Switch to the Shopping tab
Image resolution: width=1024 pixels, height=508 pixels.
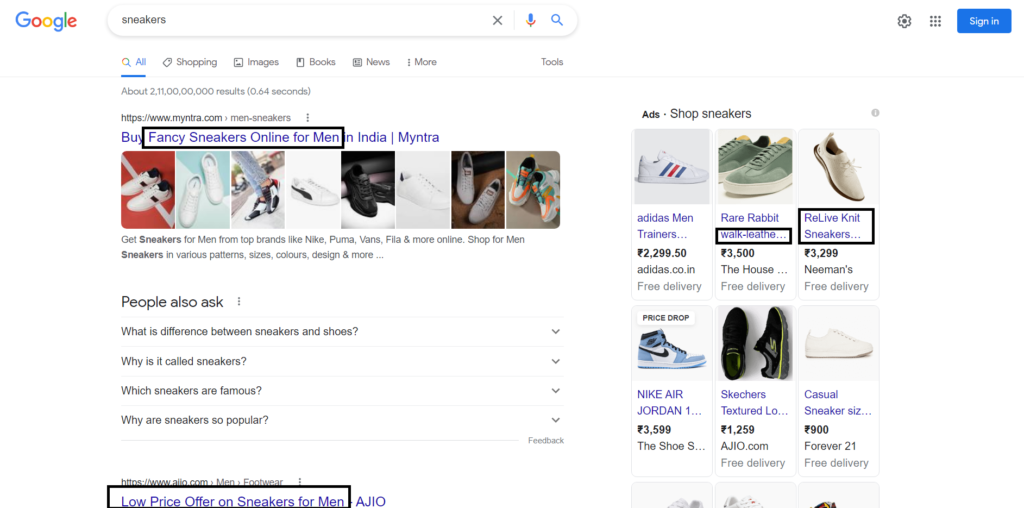coord(189,62)
